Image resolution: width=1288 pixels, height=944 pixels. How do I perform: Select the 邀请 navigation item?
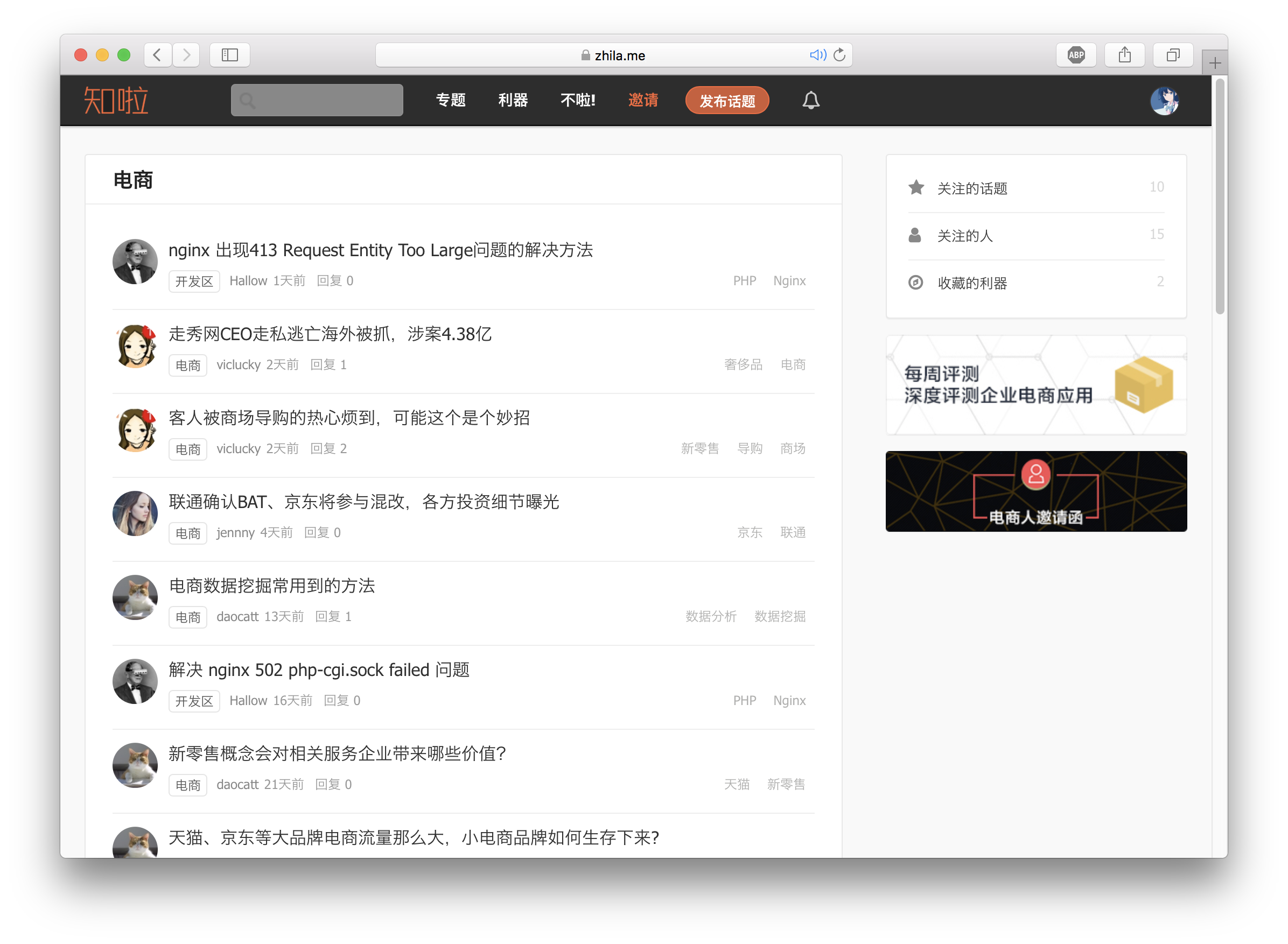[x=643, y=101]
